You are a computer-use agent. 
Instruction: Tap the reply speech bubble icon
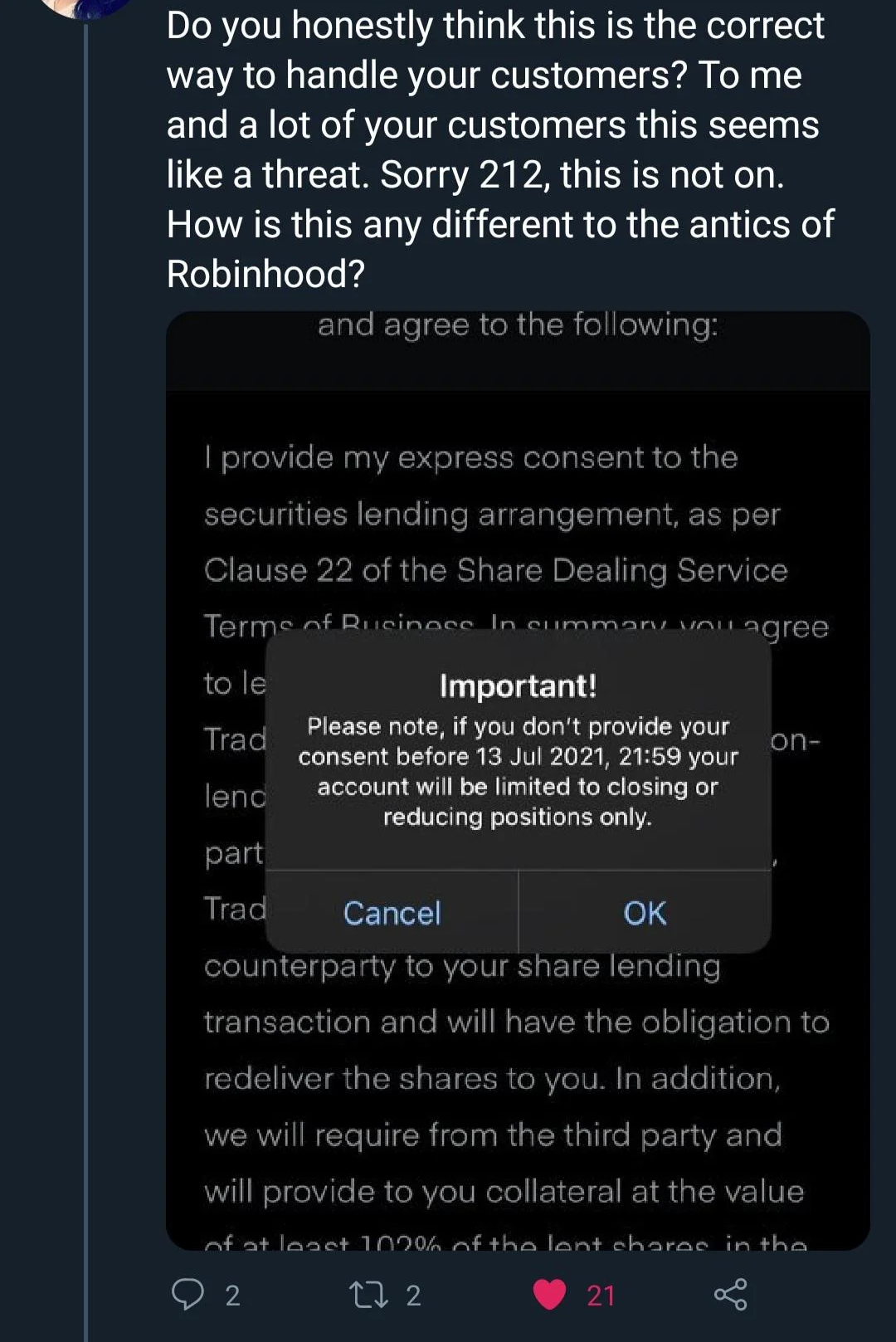187,1294
